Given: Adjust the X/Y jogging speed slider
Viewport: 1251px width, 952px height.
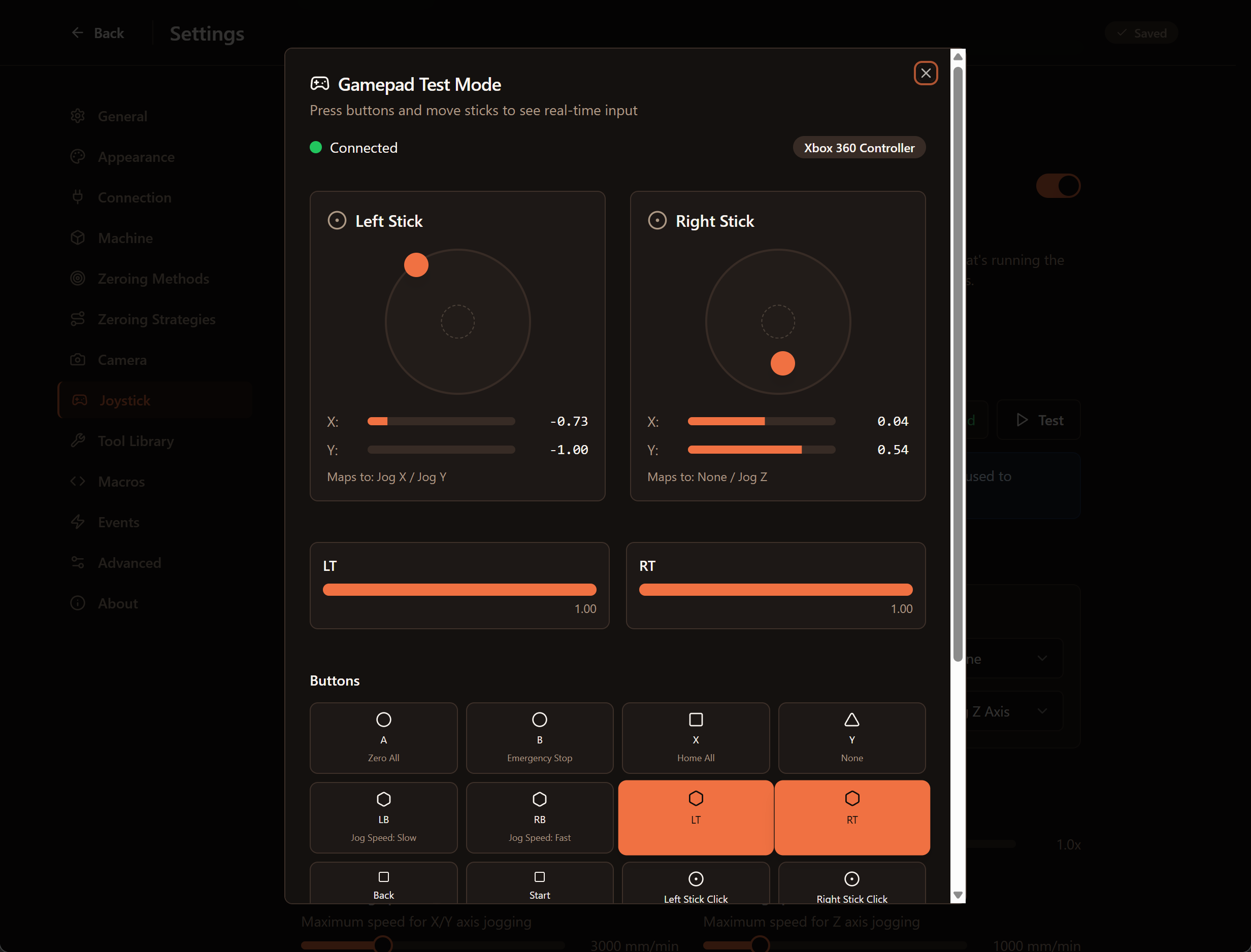Looking at the screenshot, I should tap(383, 943).
